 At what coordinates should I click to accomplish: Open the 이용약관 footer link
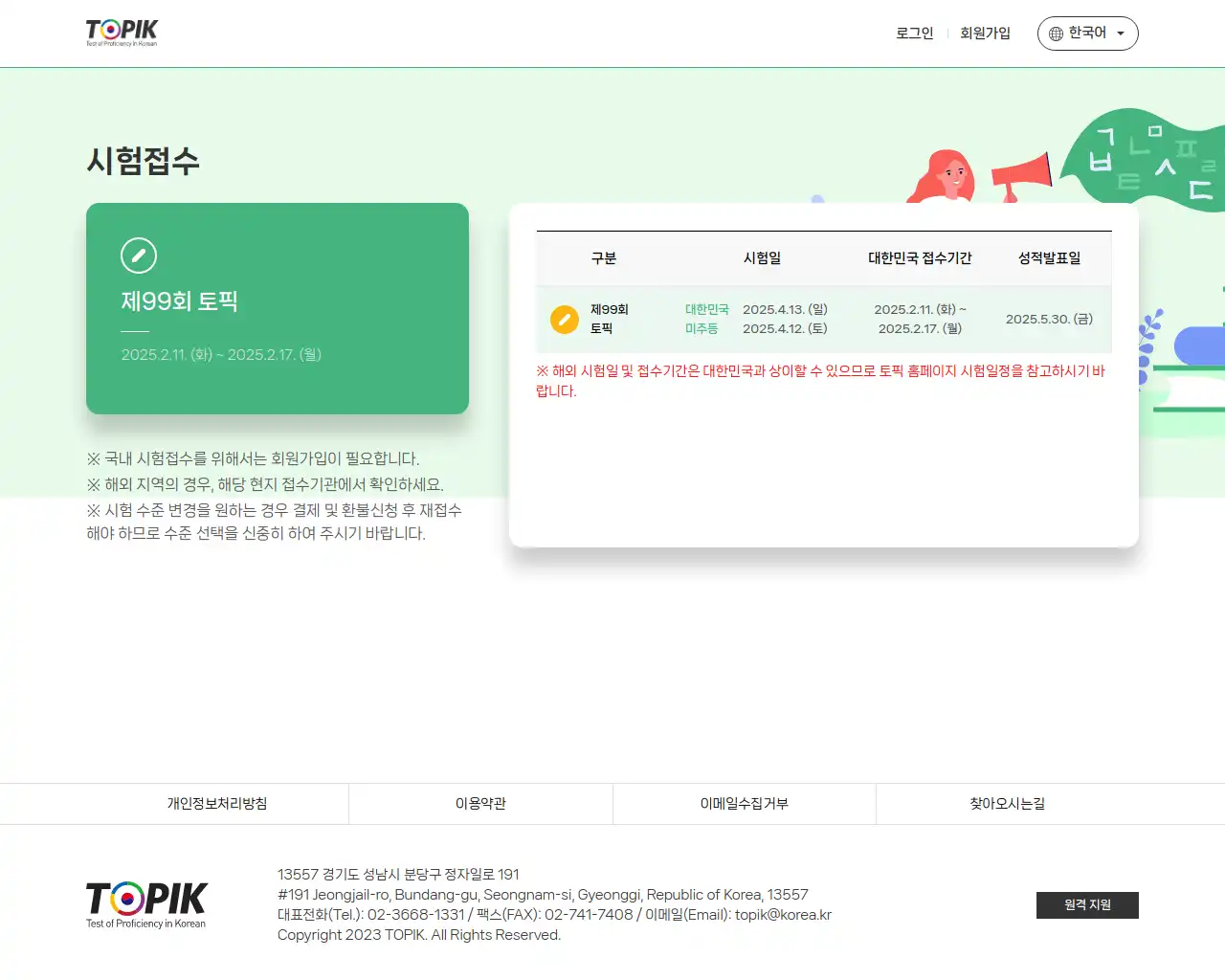click(x=480, y=804)
